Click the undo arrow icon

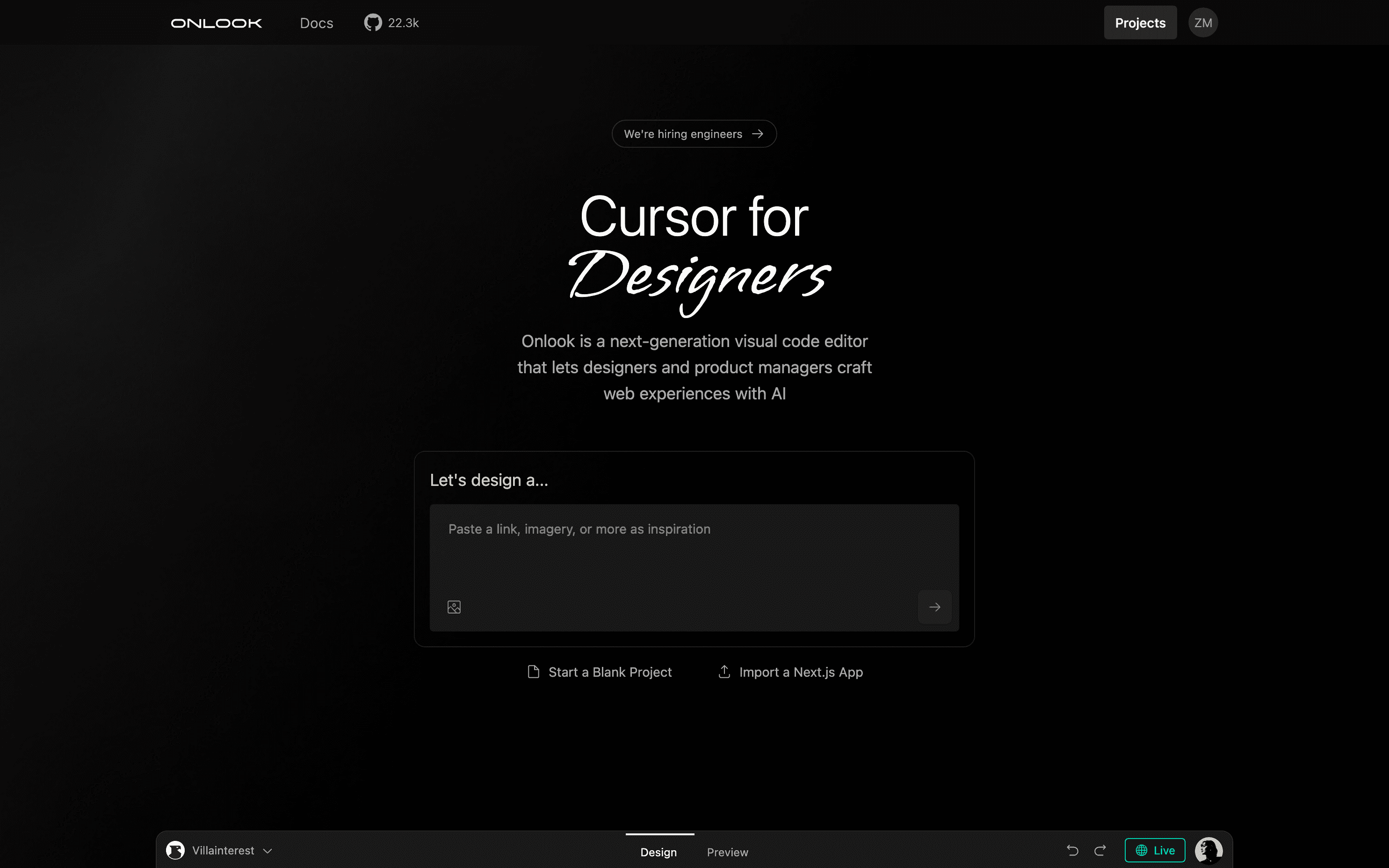pyautogui.click(x=1072, y=850)
